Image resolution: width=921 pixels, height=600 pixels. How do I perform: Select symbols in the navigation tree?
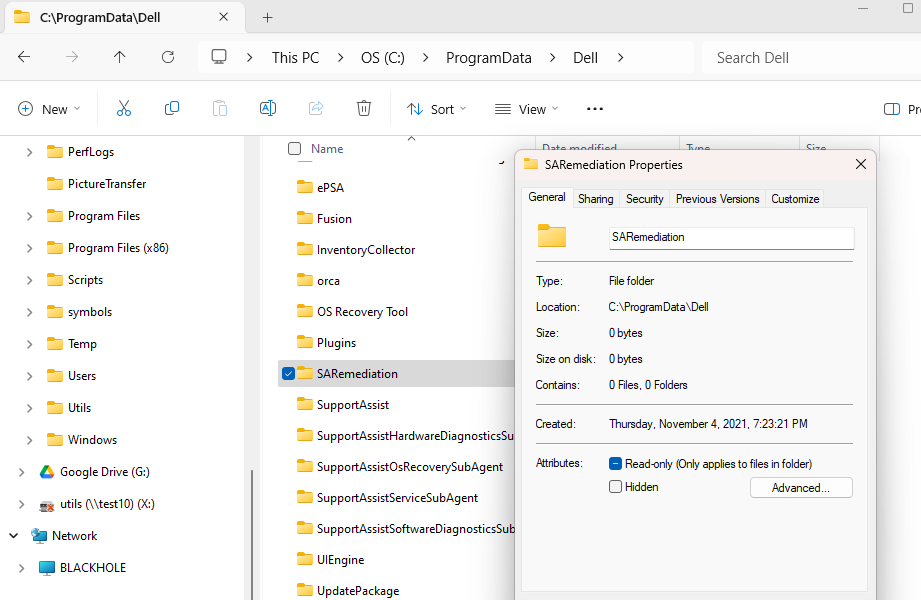(90, 312)
